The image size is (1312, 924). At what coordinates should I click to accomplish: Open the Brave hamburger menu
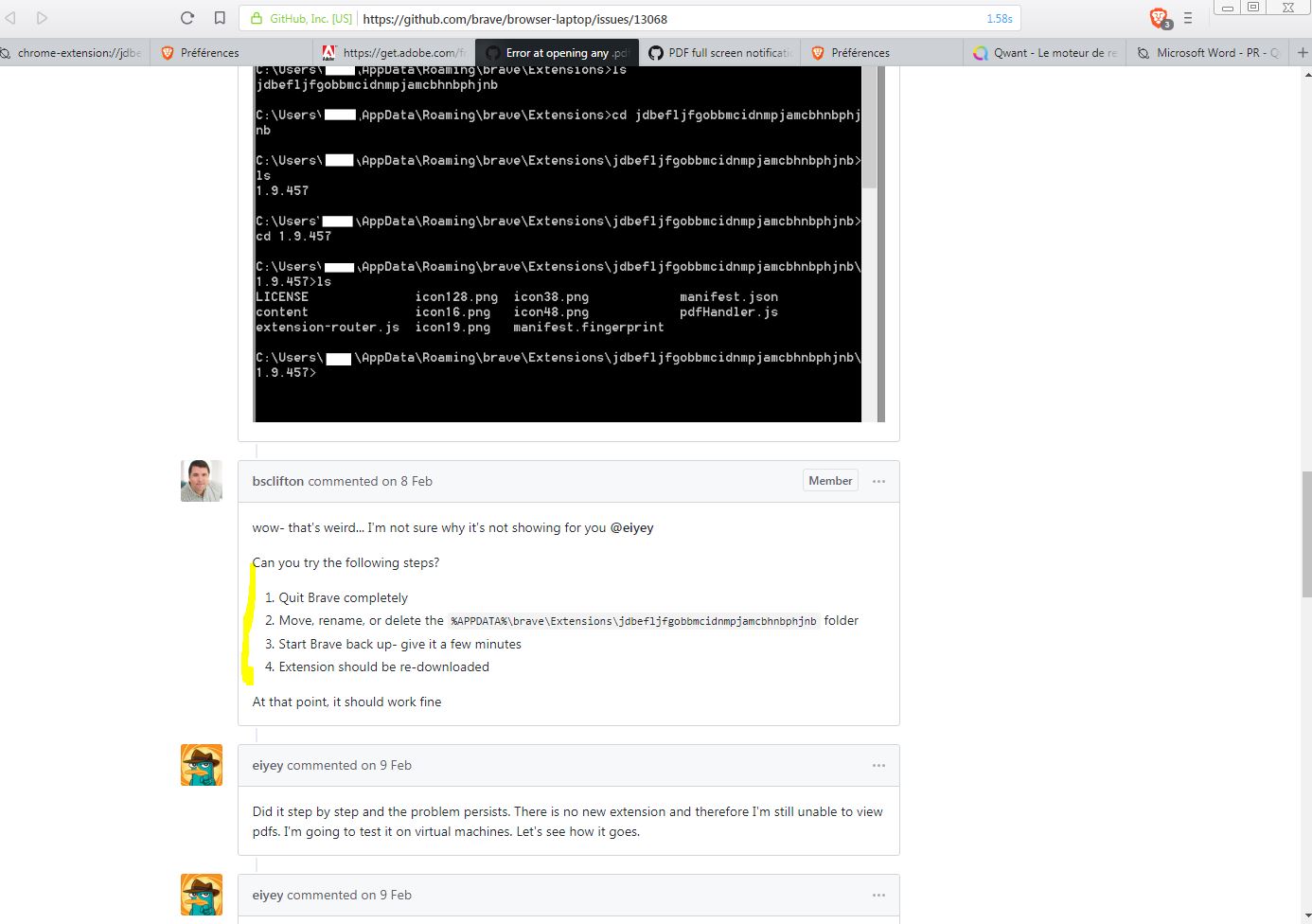[1188, 18]
